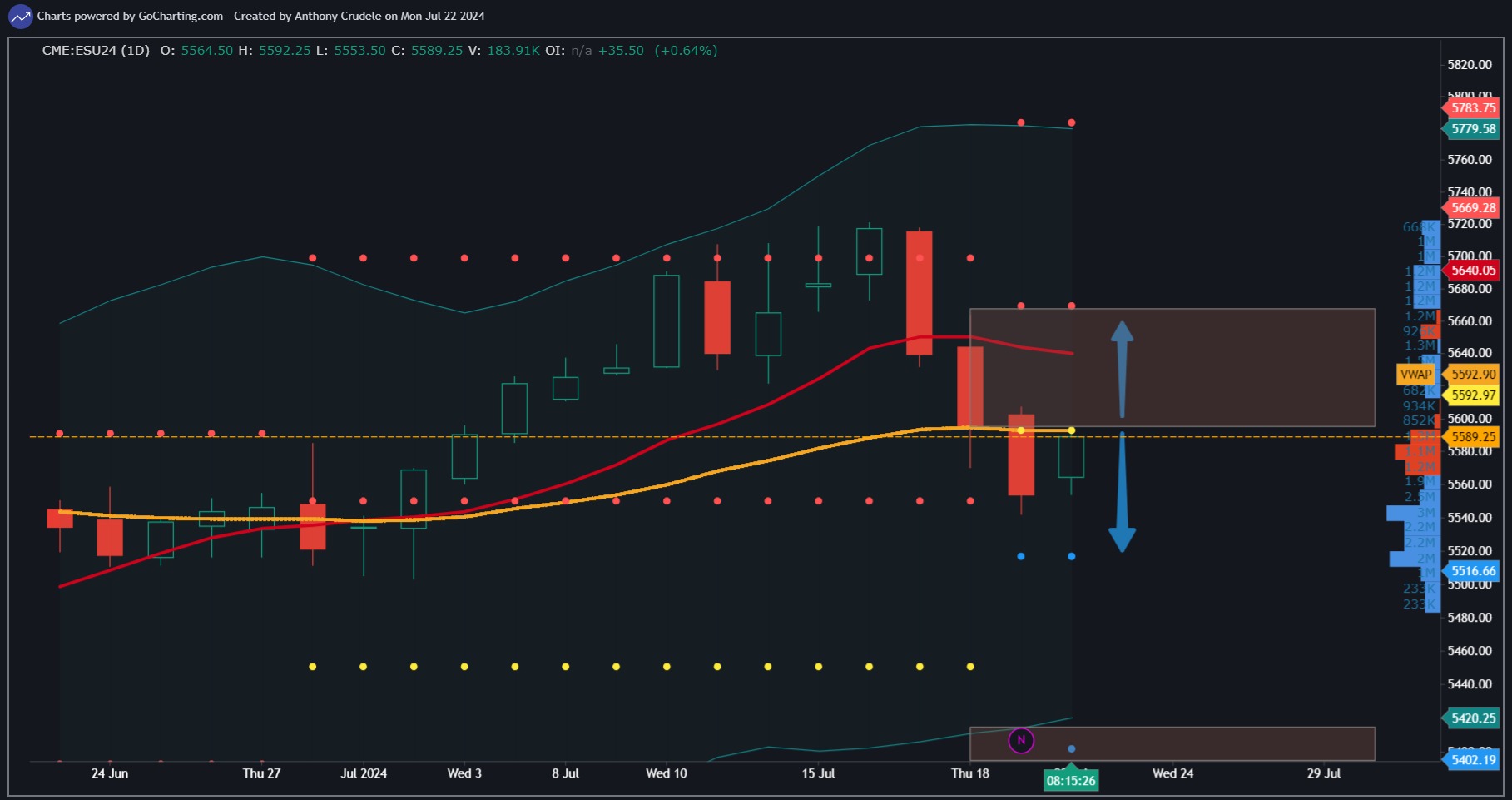Screen dimensions: 1512x800
Task: Click the Thu 27 date label
Action: (261, 773)
